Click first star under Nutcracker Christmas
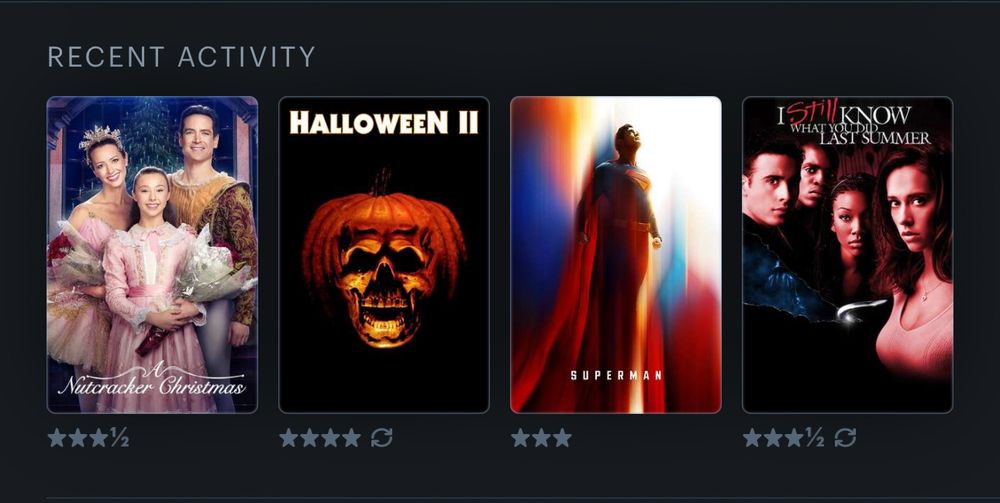Viewport: 1000px width, 503px height. click(57, 437)
